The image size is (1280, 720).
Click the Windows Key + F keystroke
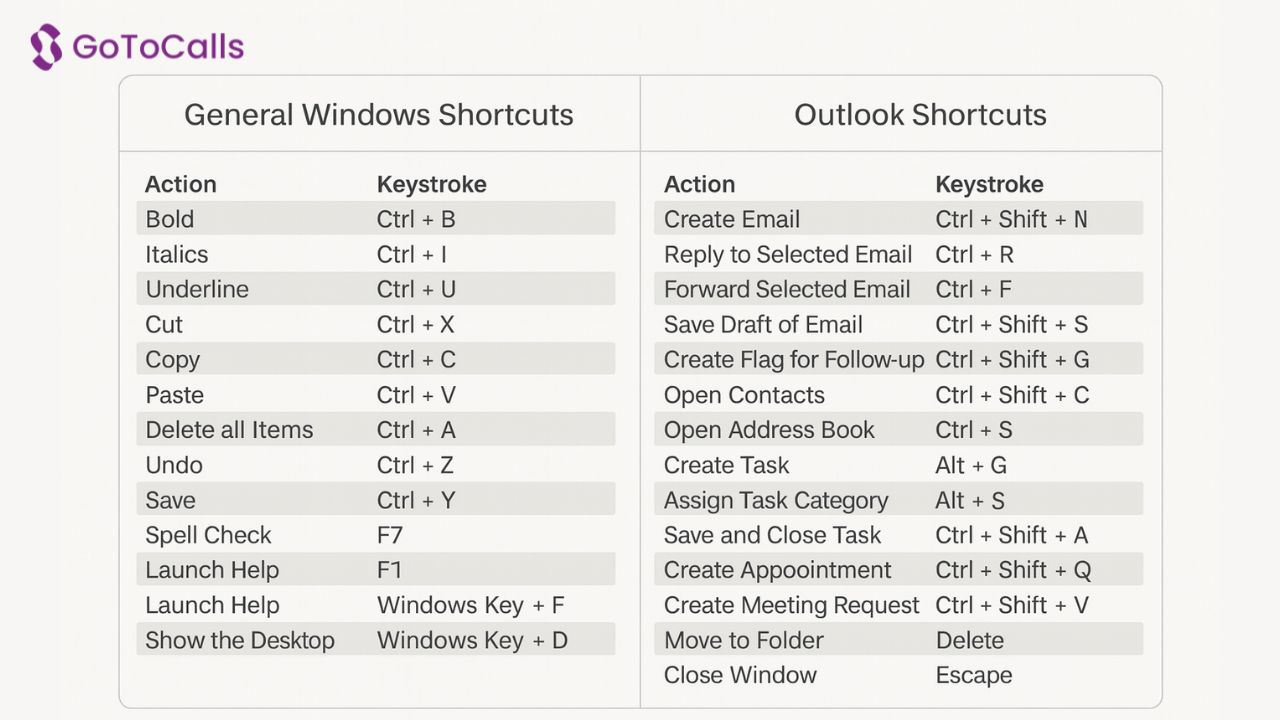[x=471, y=605]
